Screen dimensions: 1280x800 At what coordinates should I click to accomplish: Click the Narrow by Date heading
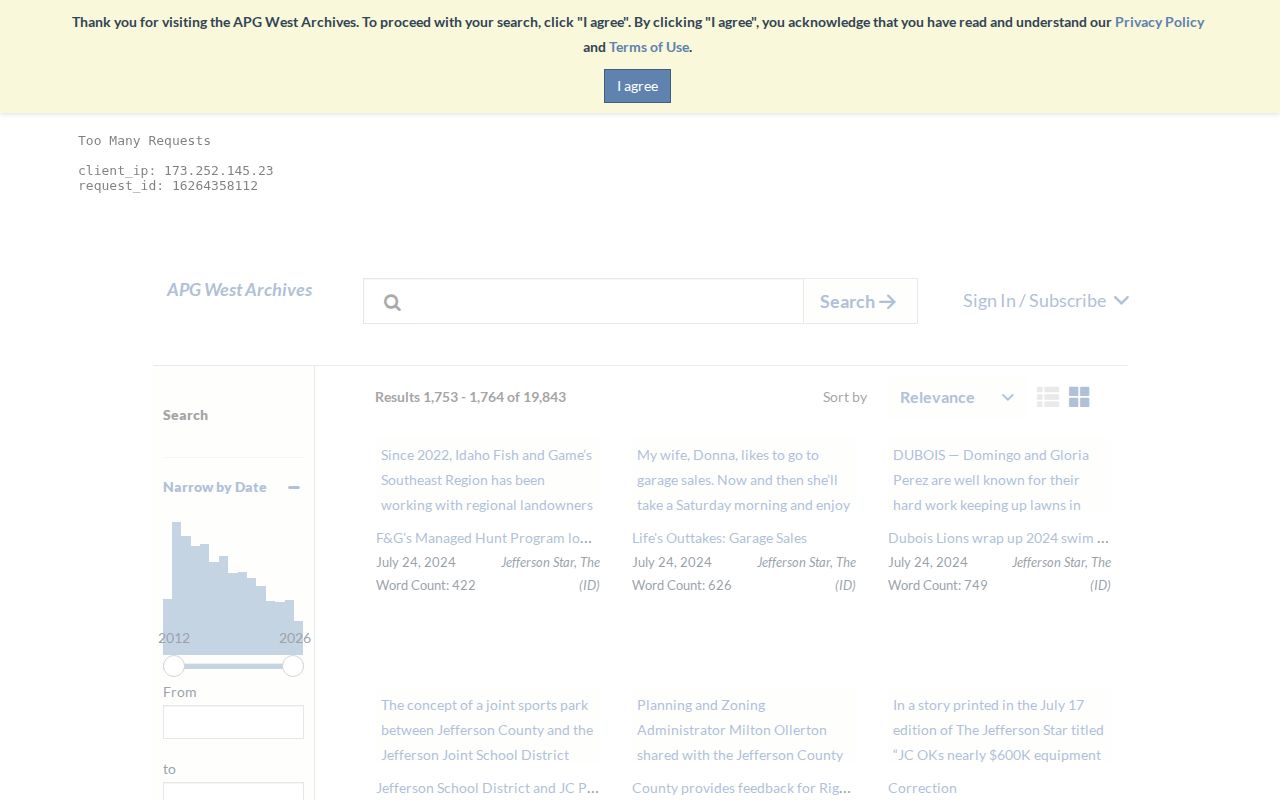click(x=215, y=487)
